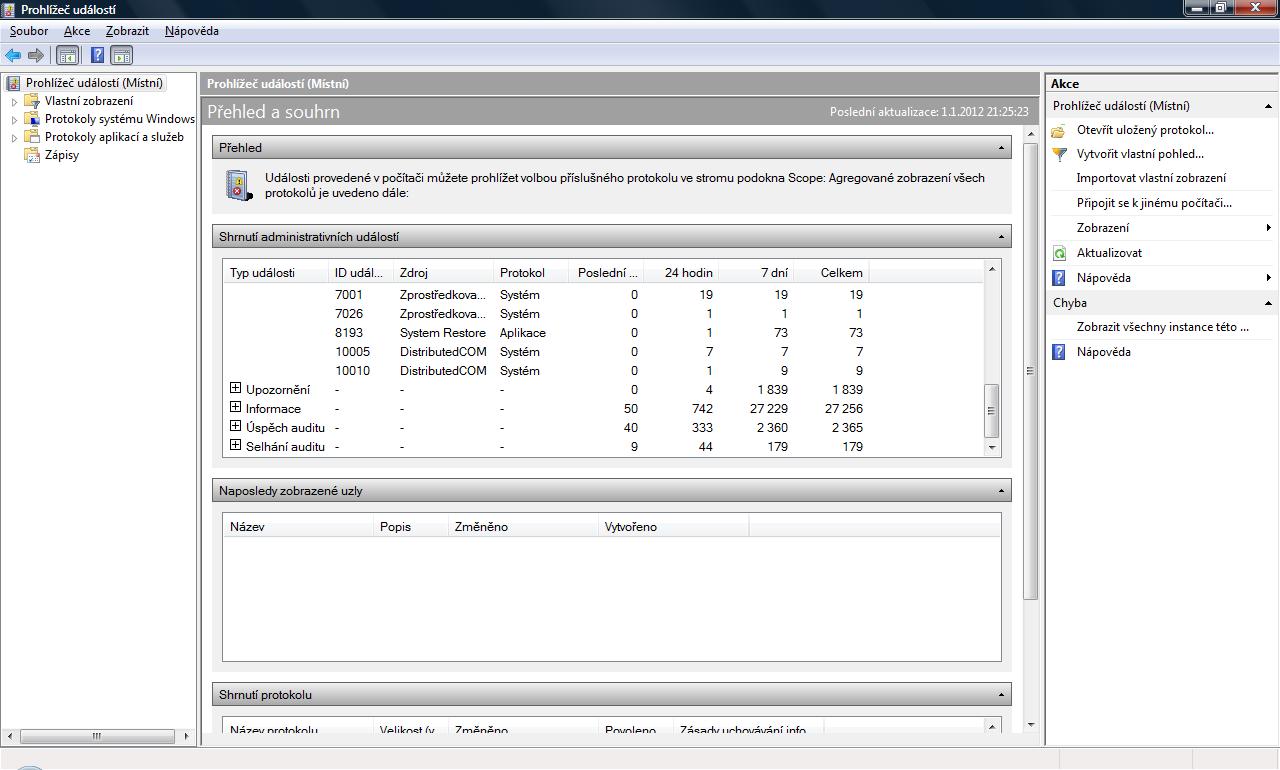Click the Vytvořit vlastní pohled filter icon
This screenshot has height=770, width=1280.
(x=1059, y=154)
